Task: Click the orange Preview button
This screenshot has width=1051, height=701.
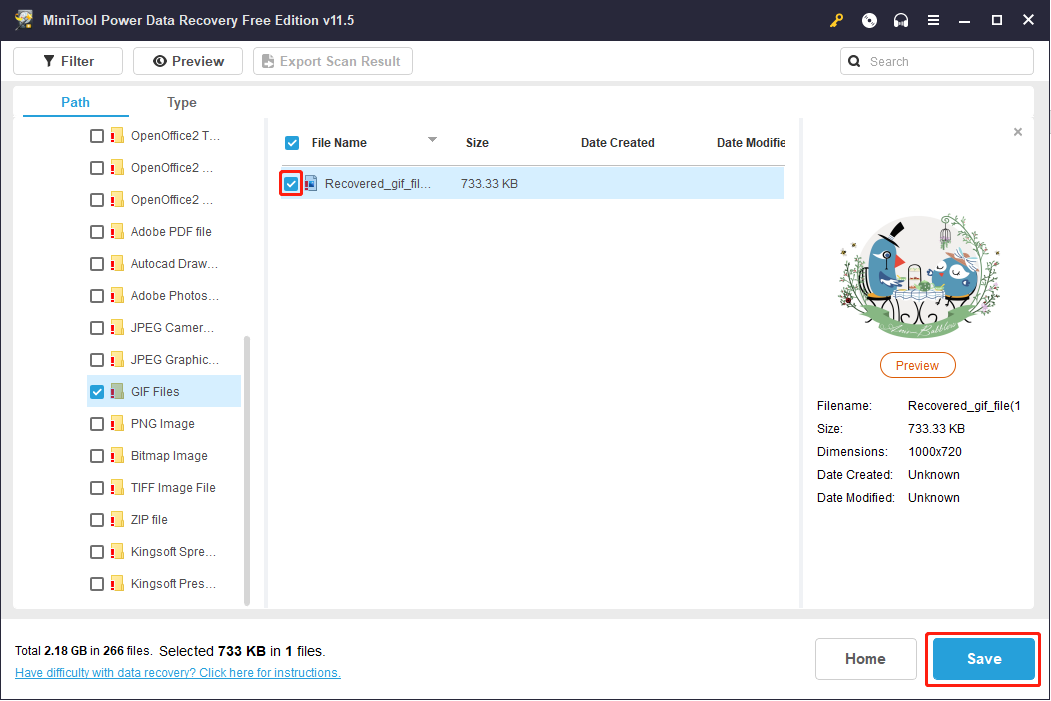Action: (918, 365)
